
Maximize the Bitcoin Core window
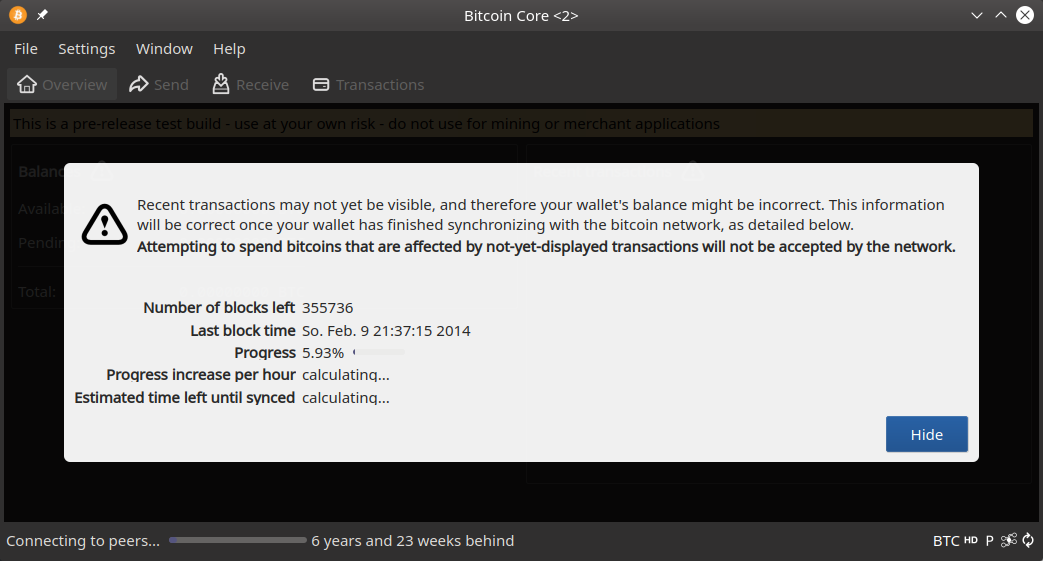[x=1000, y=15]
